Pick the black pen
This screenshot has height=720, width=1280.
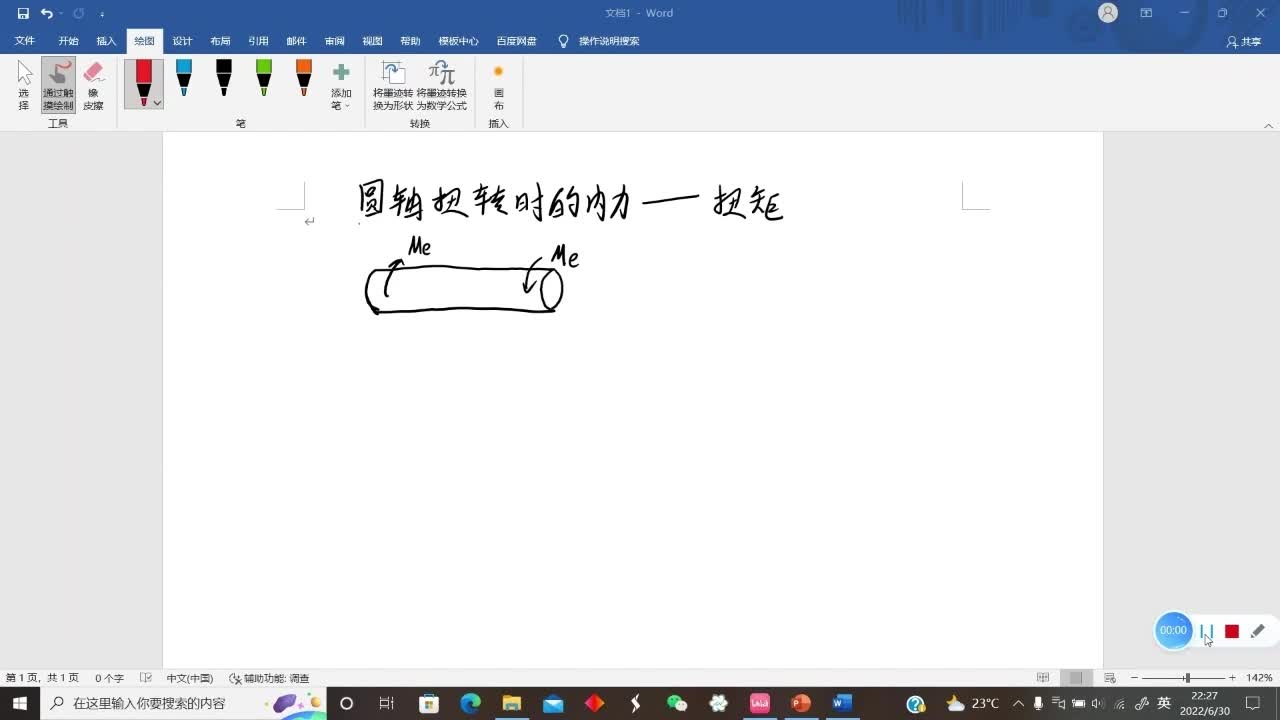tap(224, 78)
